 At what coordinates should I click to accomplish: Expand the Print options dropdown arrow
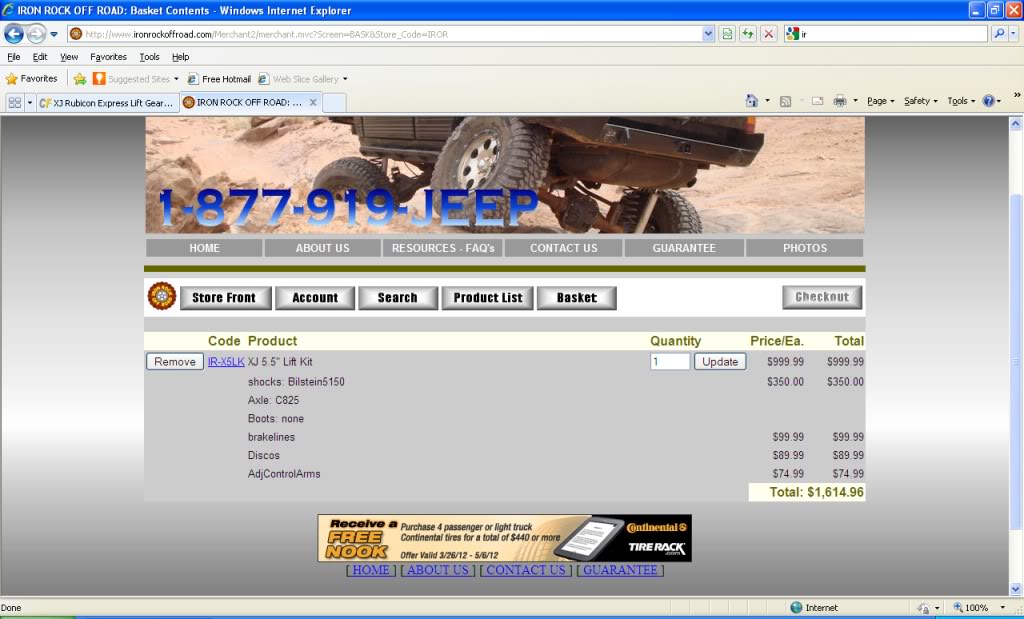tap(855, 101)
